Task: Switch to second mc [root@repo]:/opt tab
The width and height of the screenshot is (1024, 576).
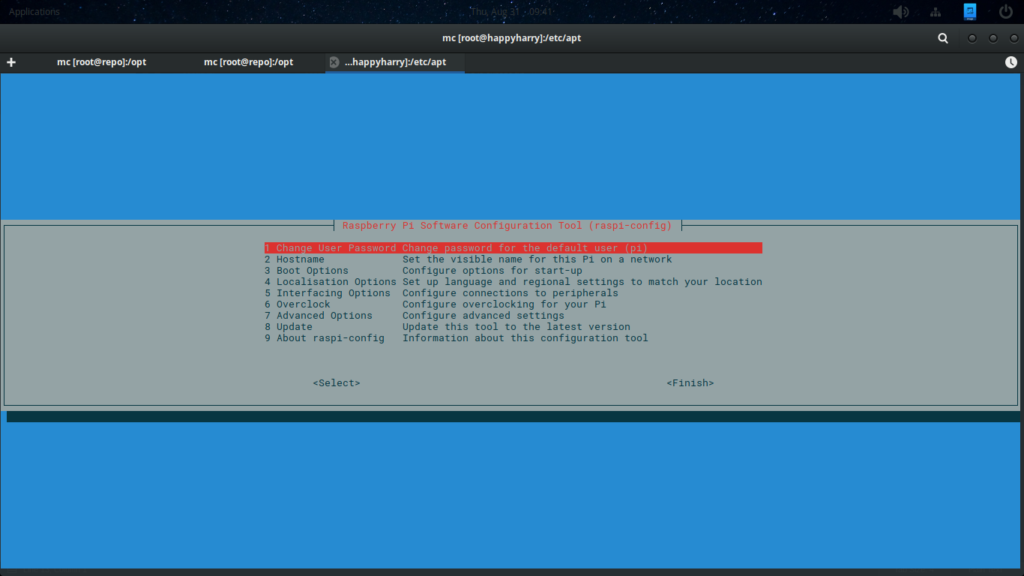Action: pos(248,62)
